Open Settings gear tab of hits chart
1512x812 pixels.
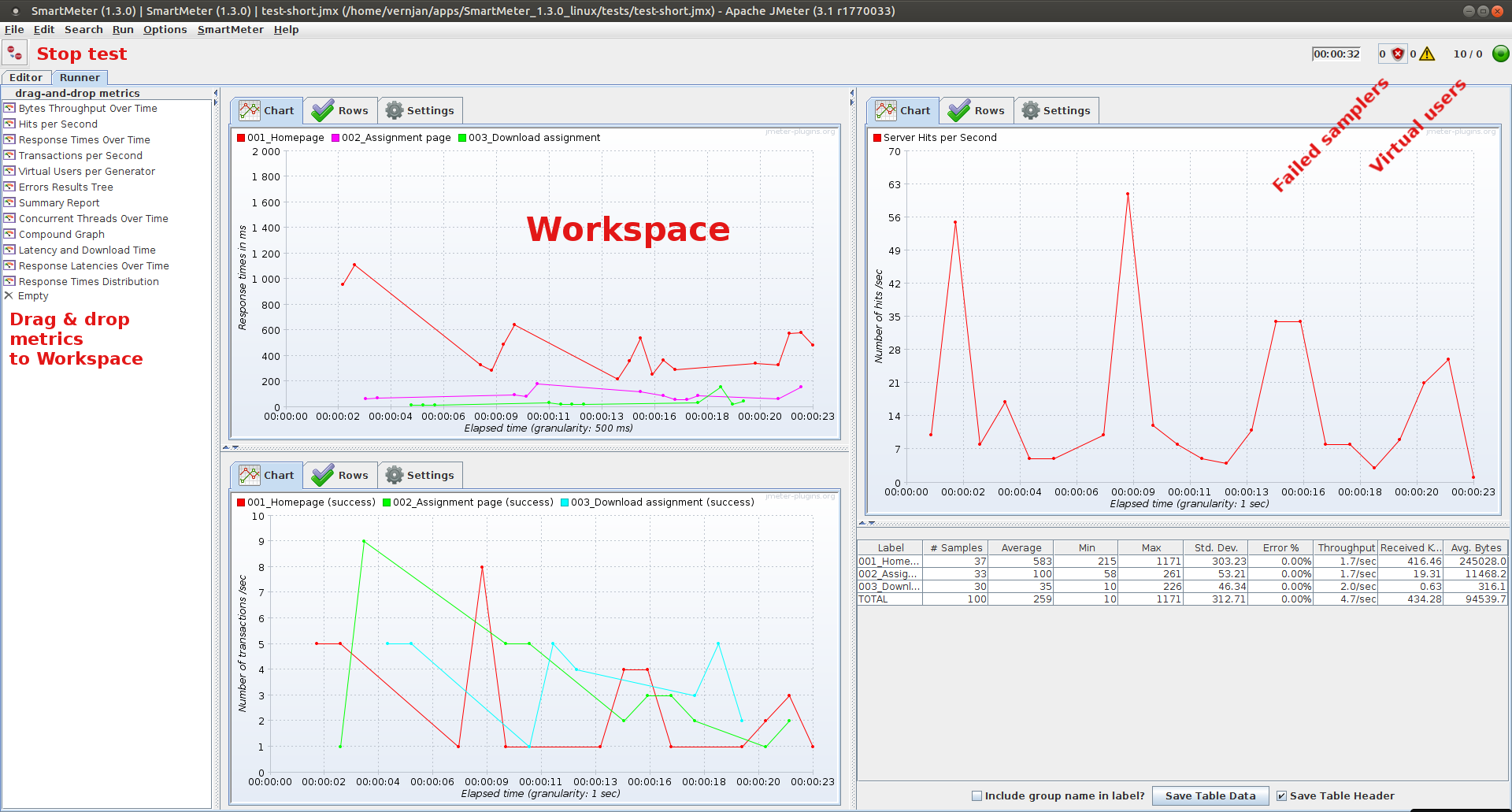click(1056, 110)
